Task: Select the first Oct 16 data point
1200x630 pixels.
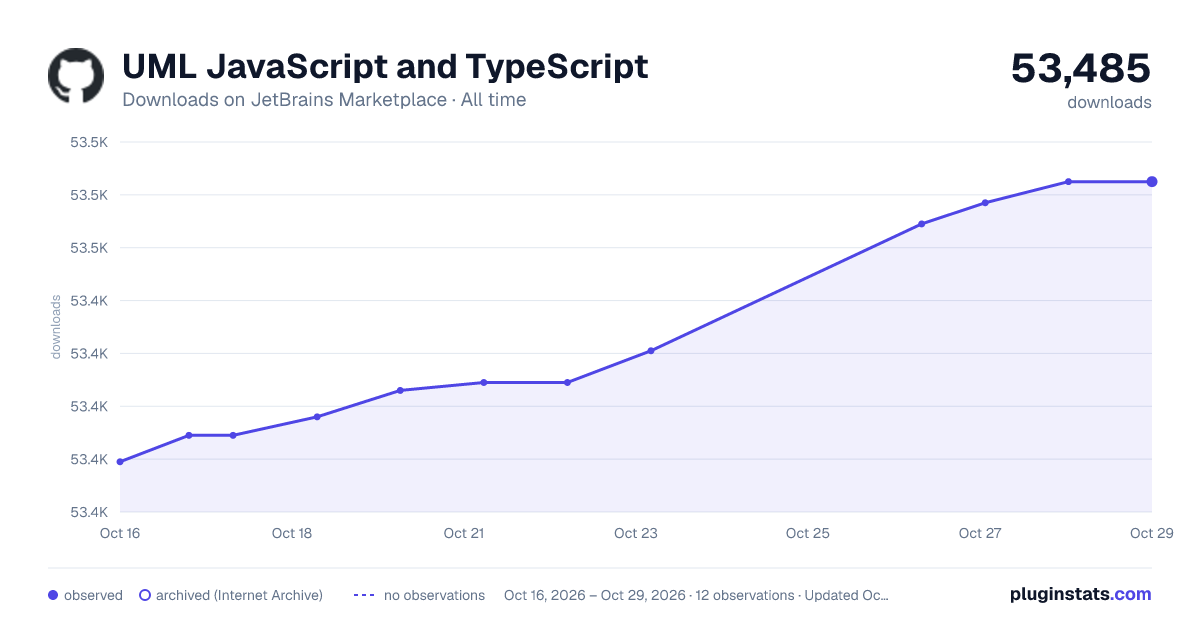Action: click(120, 462)
